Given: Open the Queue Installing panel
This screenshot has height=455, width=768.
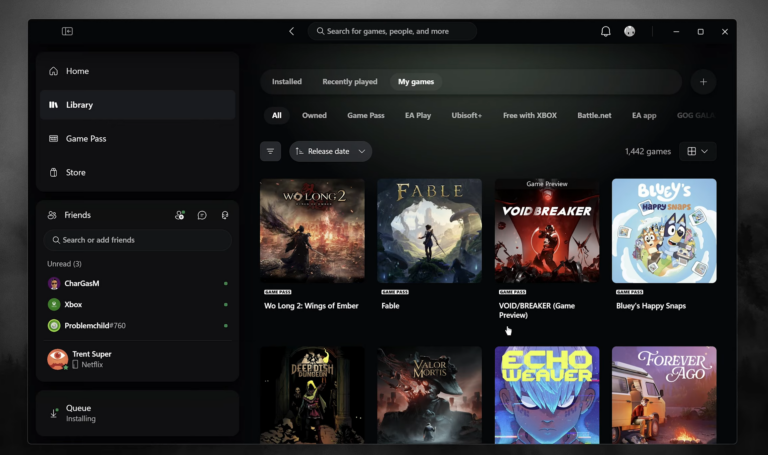Looking at the screenshot, I should [138, 413].
